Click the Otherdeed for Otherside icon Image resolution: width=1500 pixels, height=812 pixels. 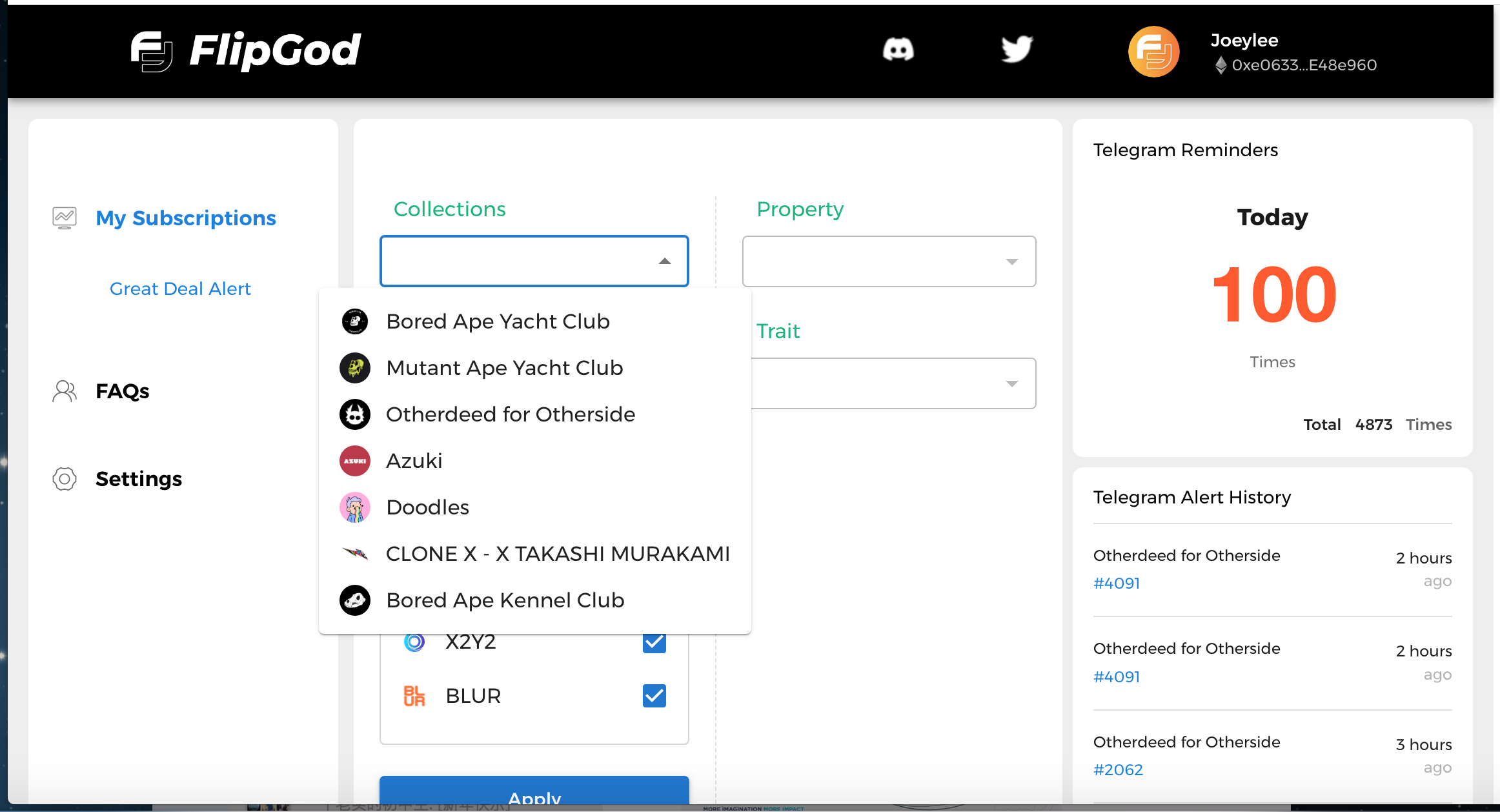point(355,414)
